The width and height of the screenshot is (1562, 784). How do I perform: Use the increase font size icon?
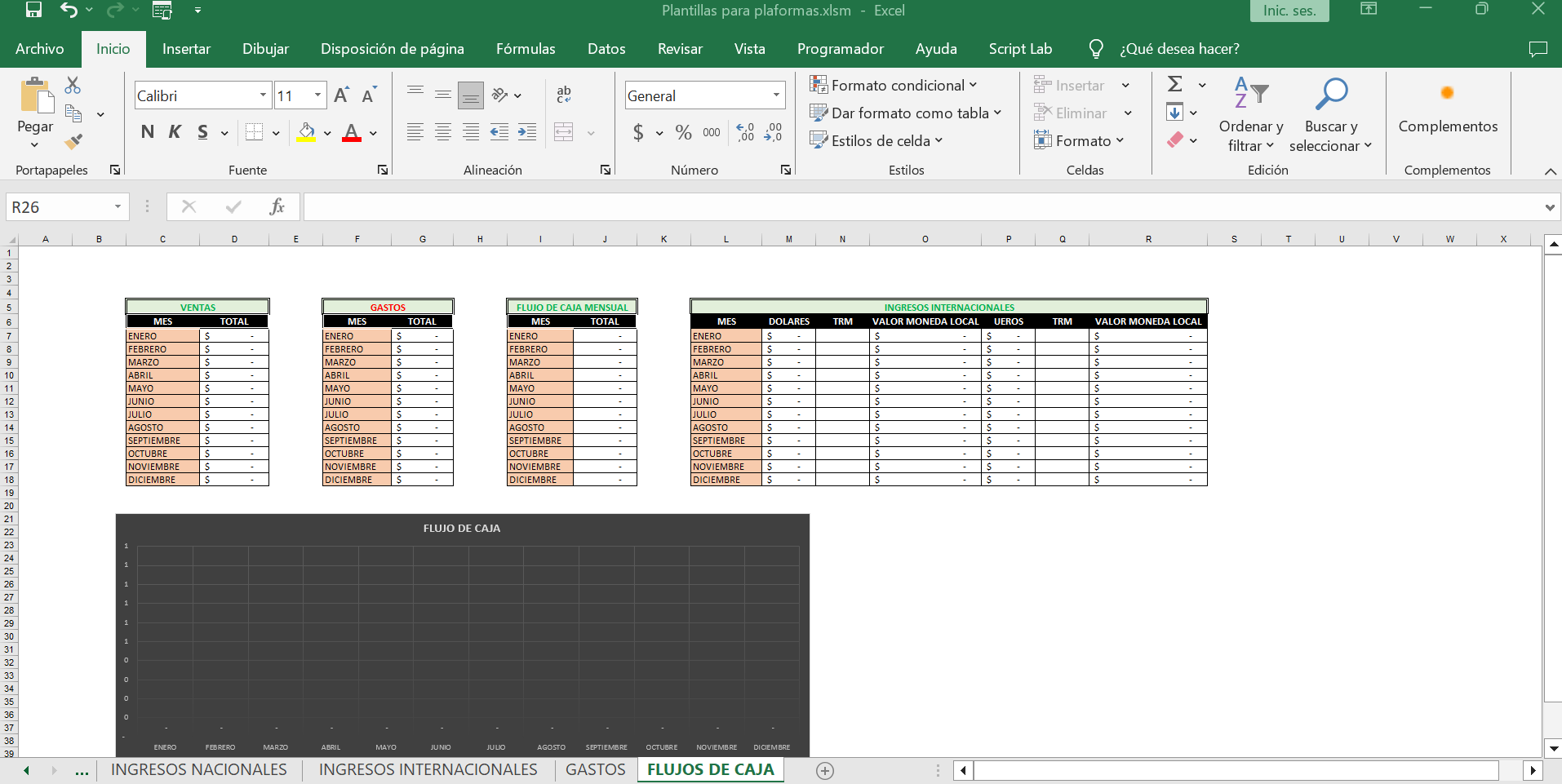click(x=341, y=94)
